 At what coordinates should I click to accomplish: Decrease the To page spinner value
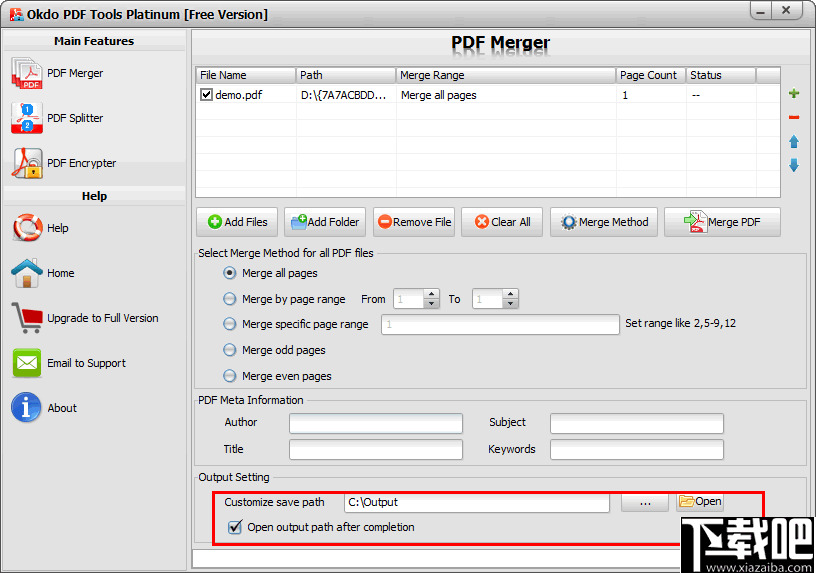[x=511, y=303]
